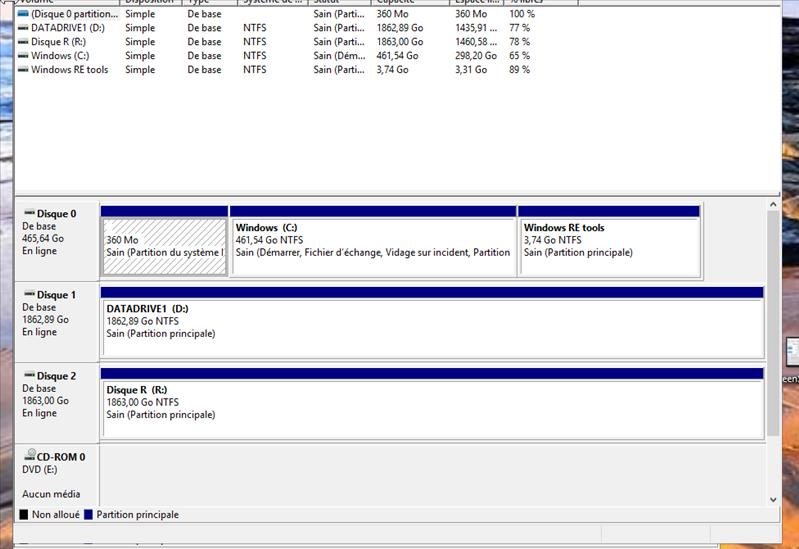Click the disk icon next to Disque 2 label
The width and height of the screenshot is (799, 549).
[x=30, y=375]
